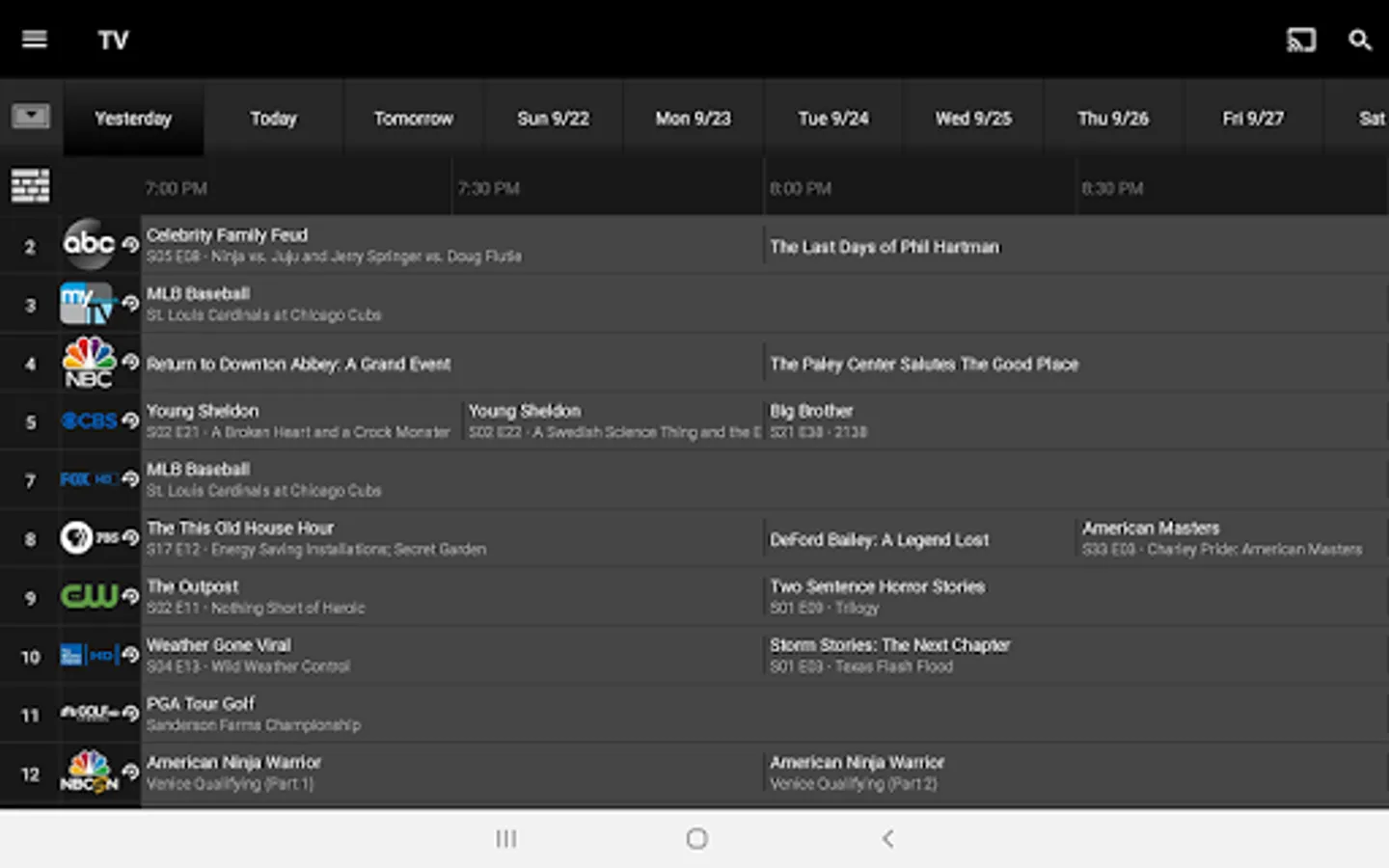Open MLB Baseball on channel 3
Screen dimensions: 1389x868
pyautogui.click(x=765, y=304)
